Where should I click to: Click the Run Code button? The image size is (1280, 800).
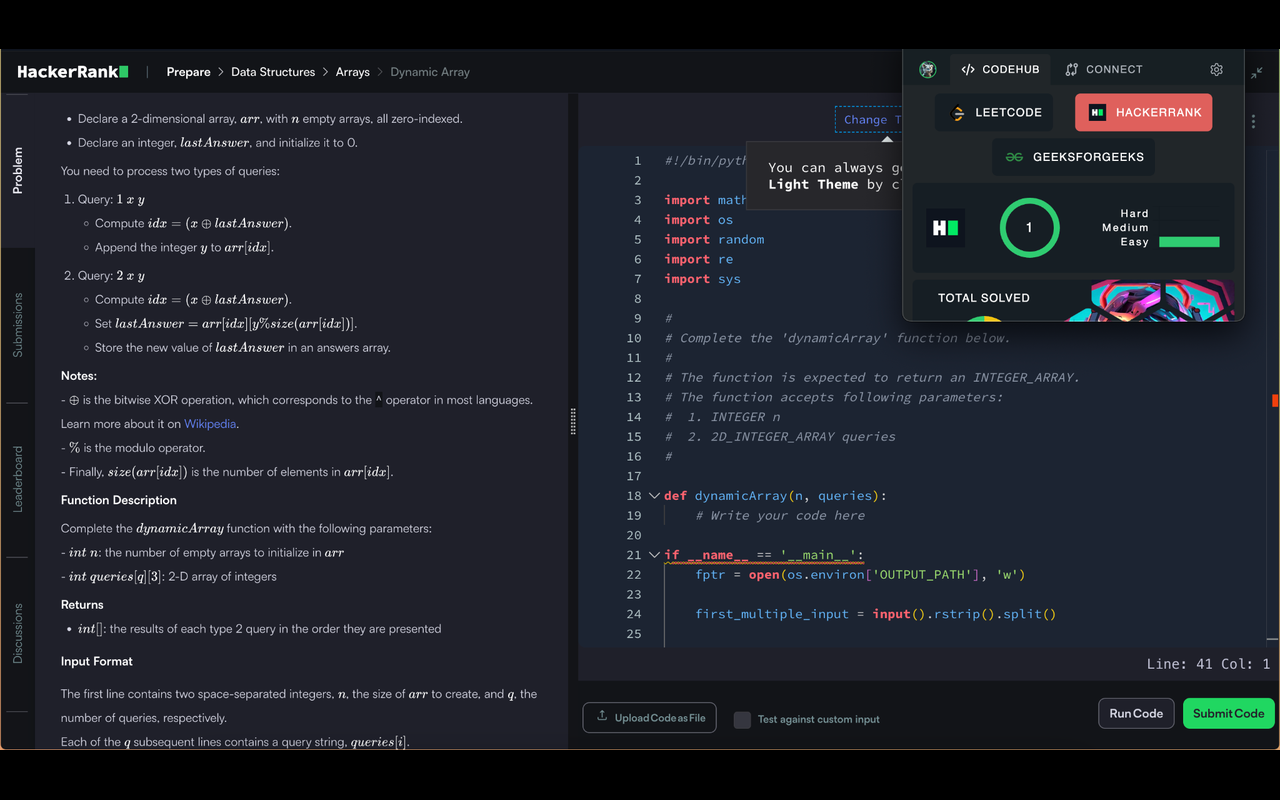[1136, 713]
